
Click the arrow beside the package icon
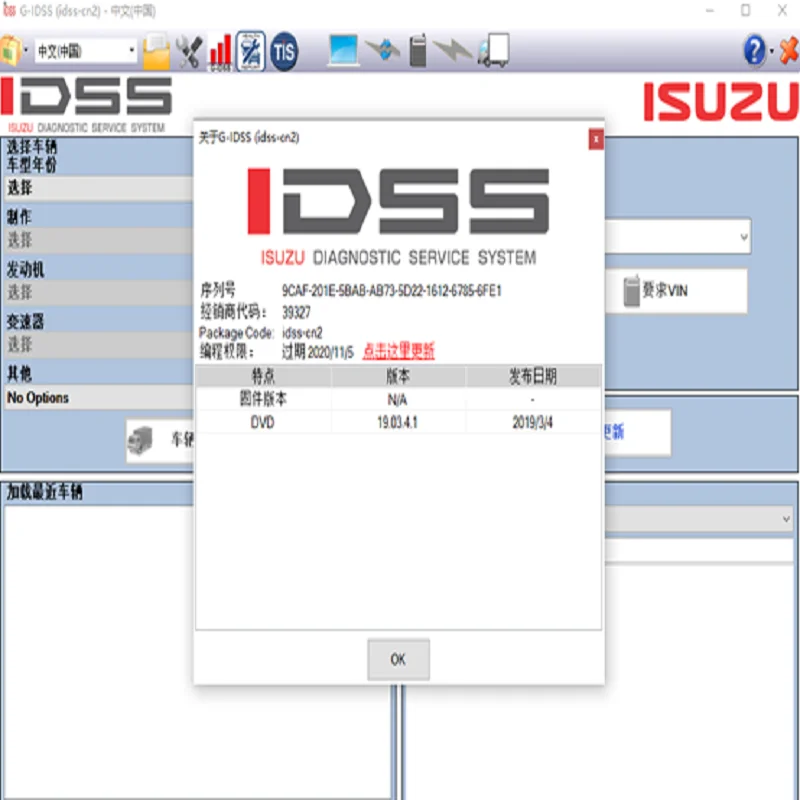(x=26, y=51)
